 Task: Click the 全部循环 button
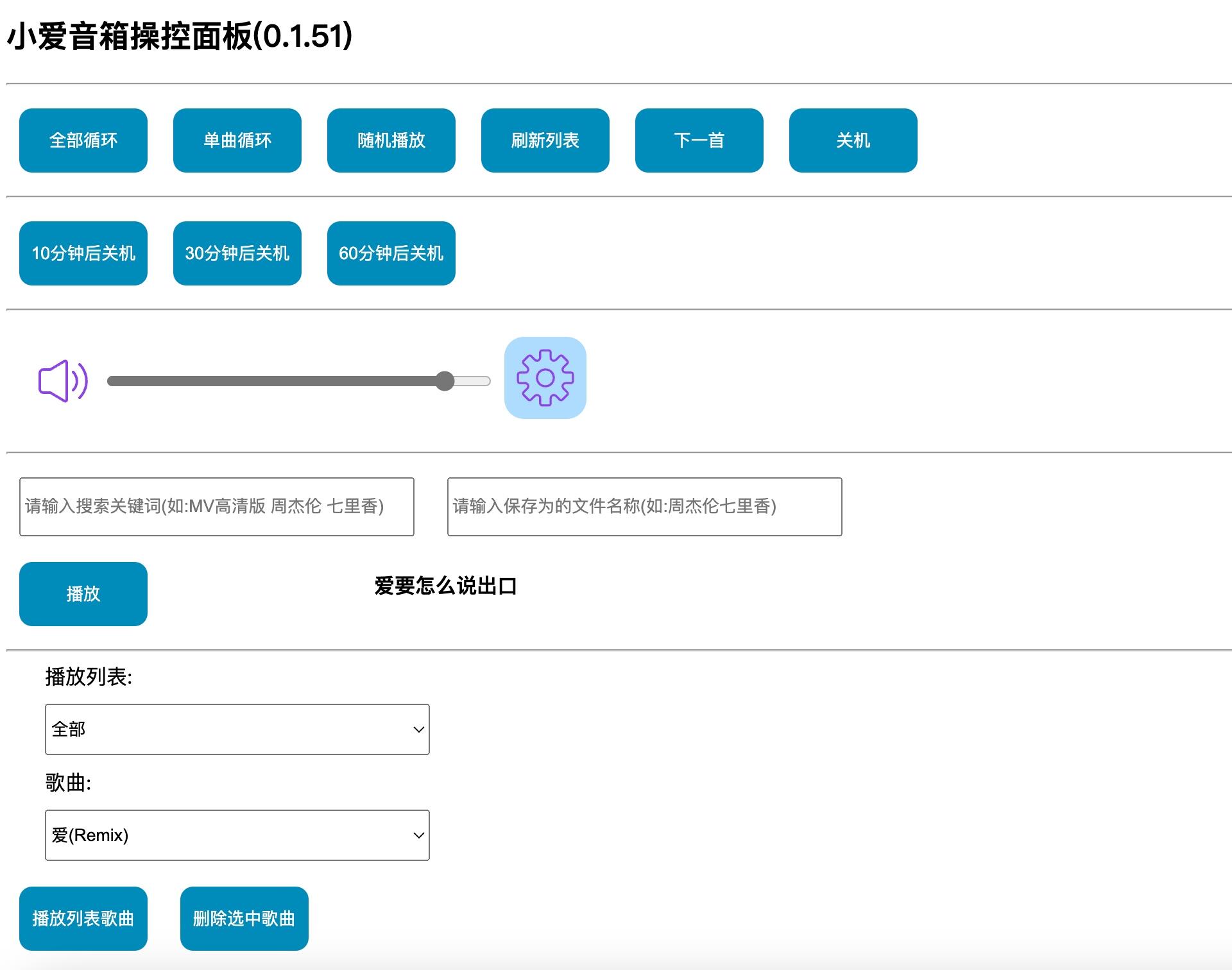tap(83, 140)
